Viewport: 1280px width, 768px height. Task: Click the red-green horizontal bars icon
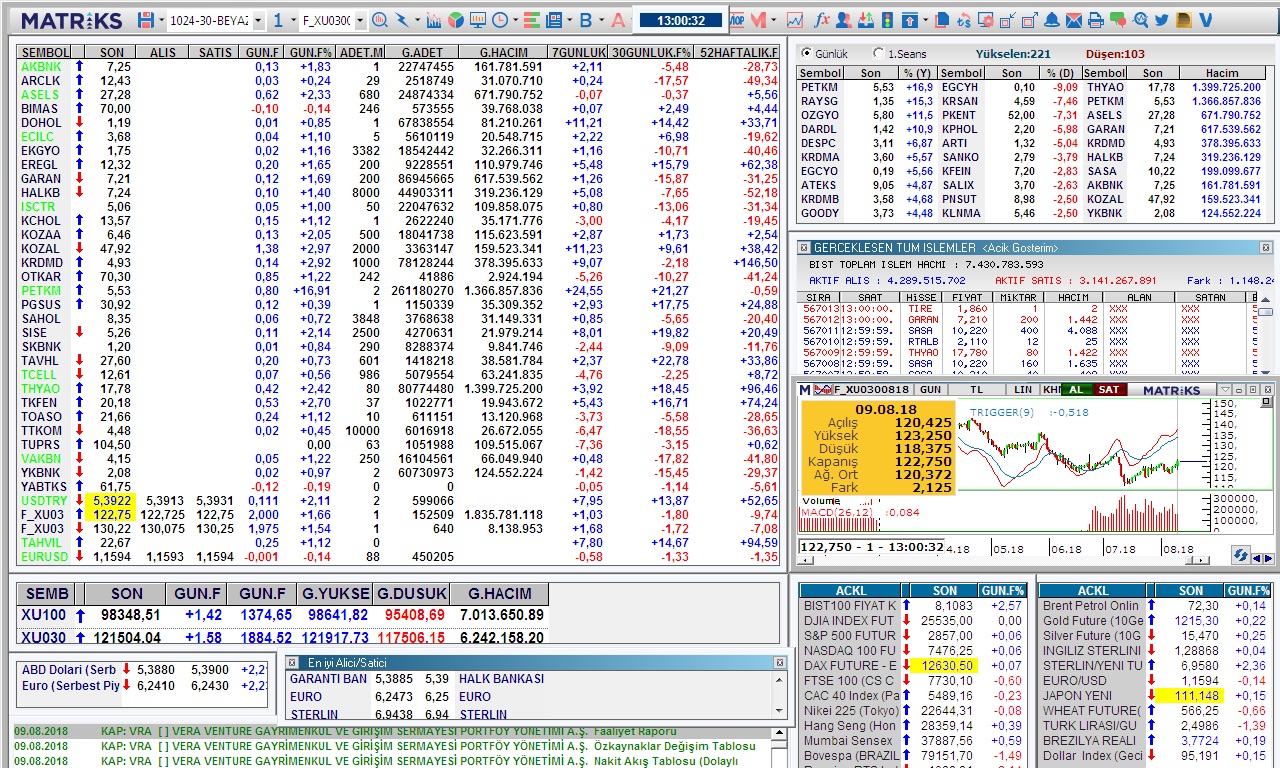[531, 20]
